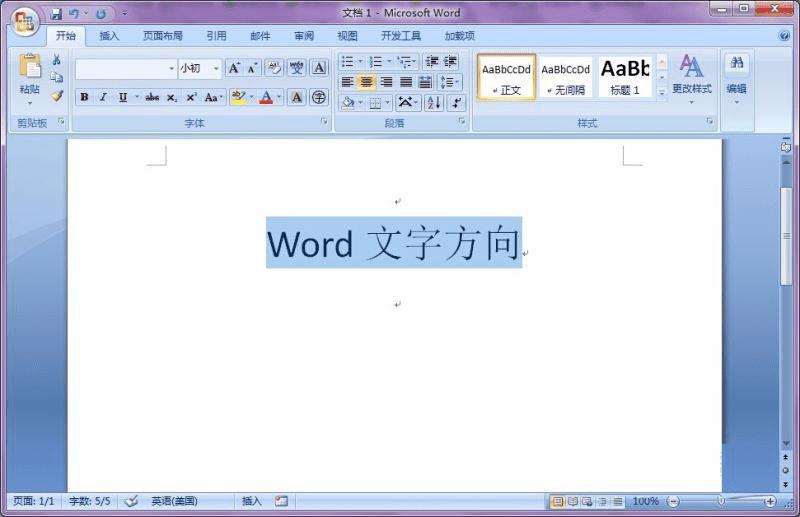Open the font size 小初 dropdown
Screen dimensions: 800x517
point(216,68)
